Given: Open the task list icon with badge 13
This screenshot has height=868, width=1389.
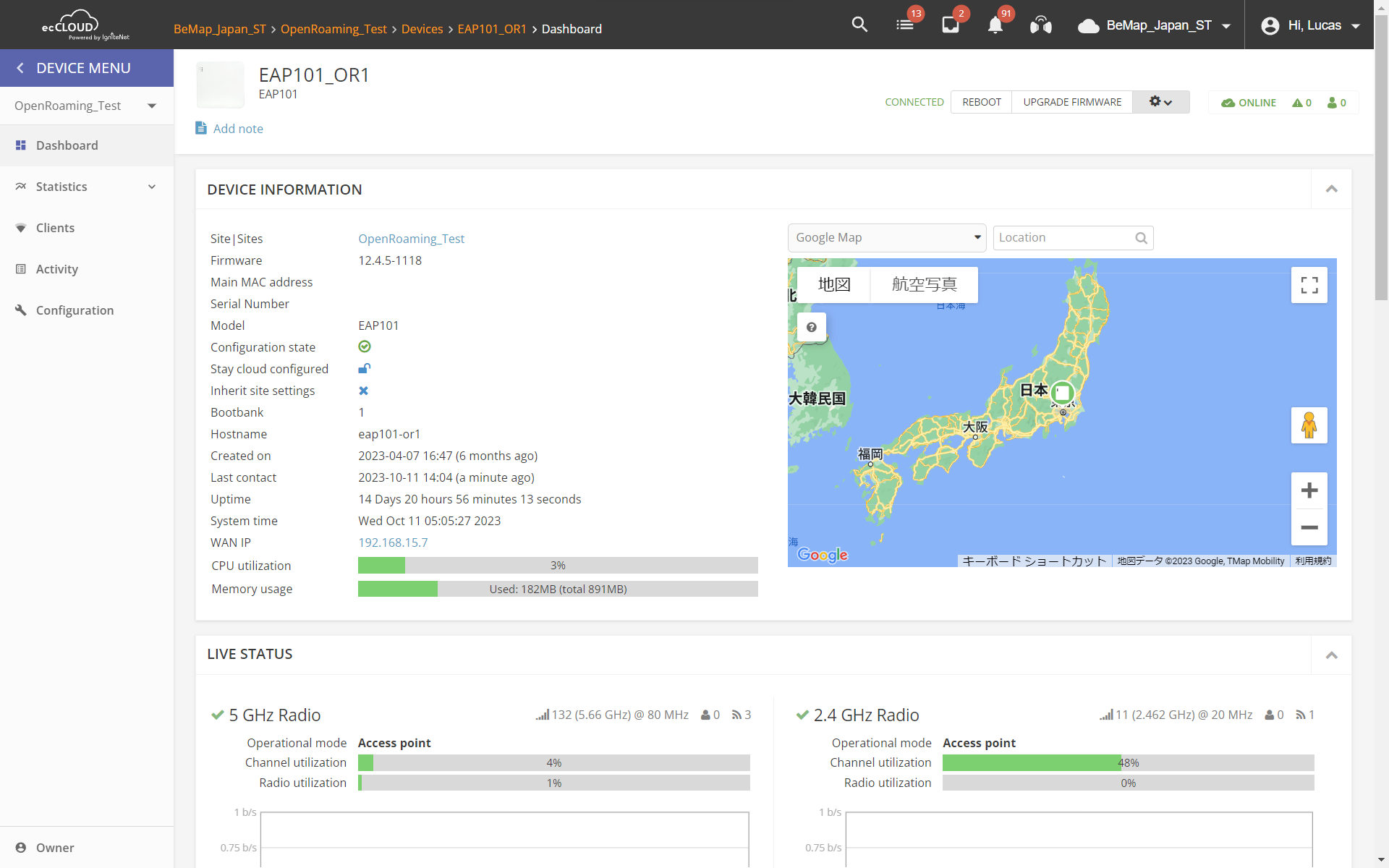Looking at the screenshot, I should click(905, 25).
